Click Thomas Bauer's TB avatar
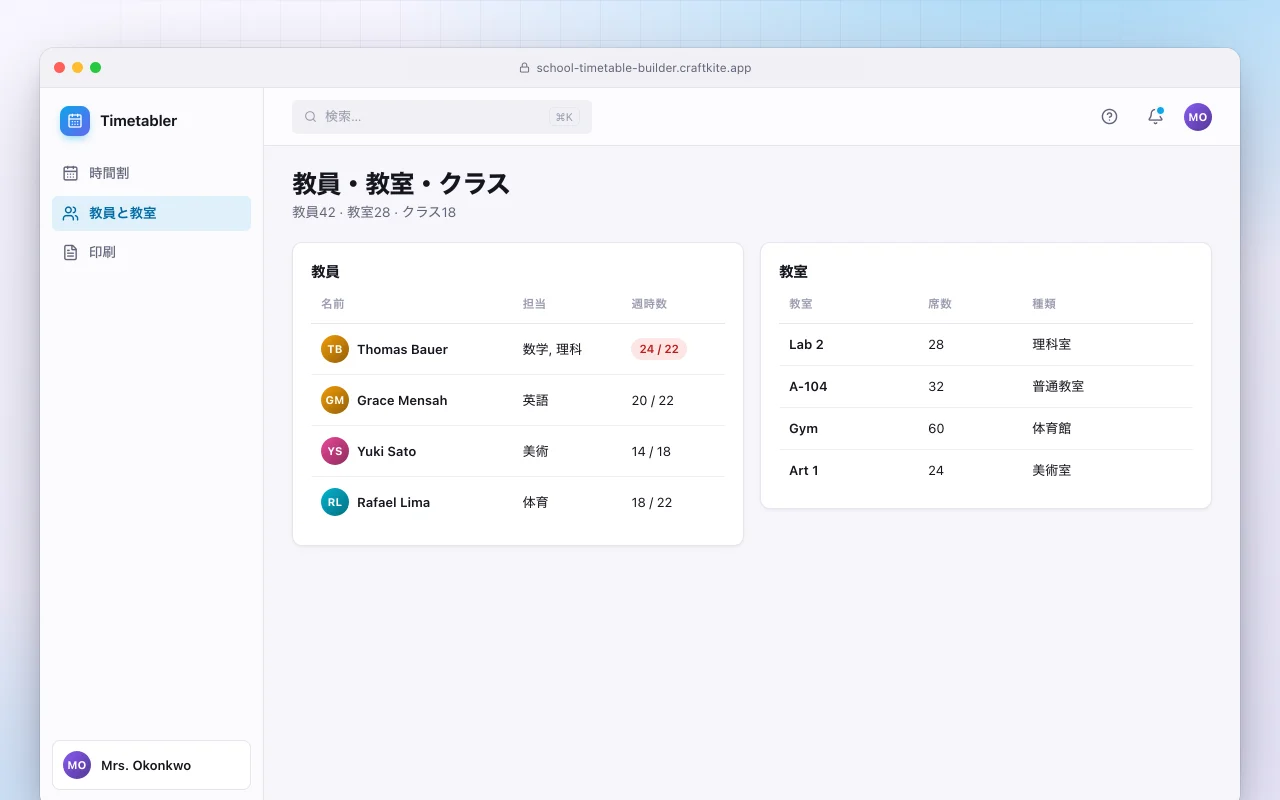 pos(335,349)
